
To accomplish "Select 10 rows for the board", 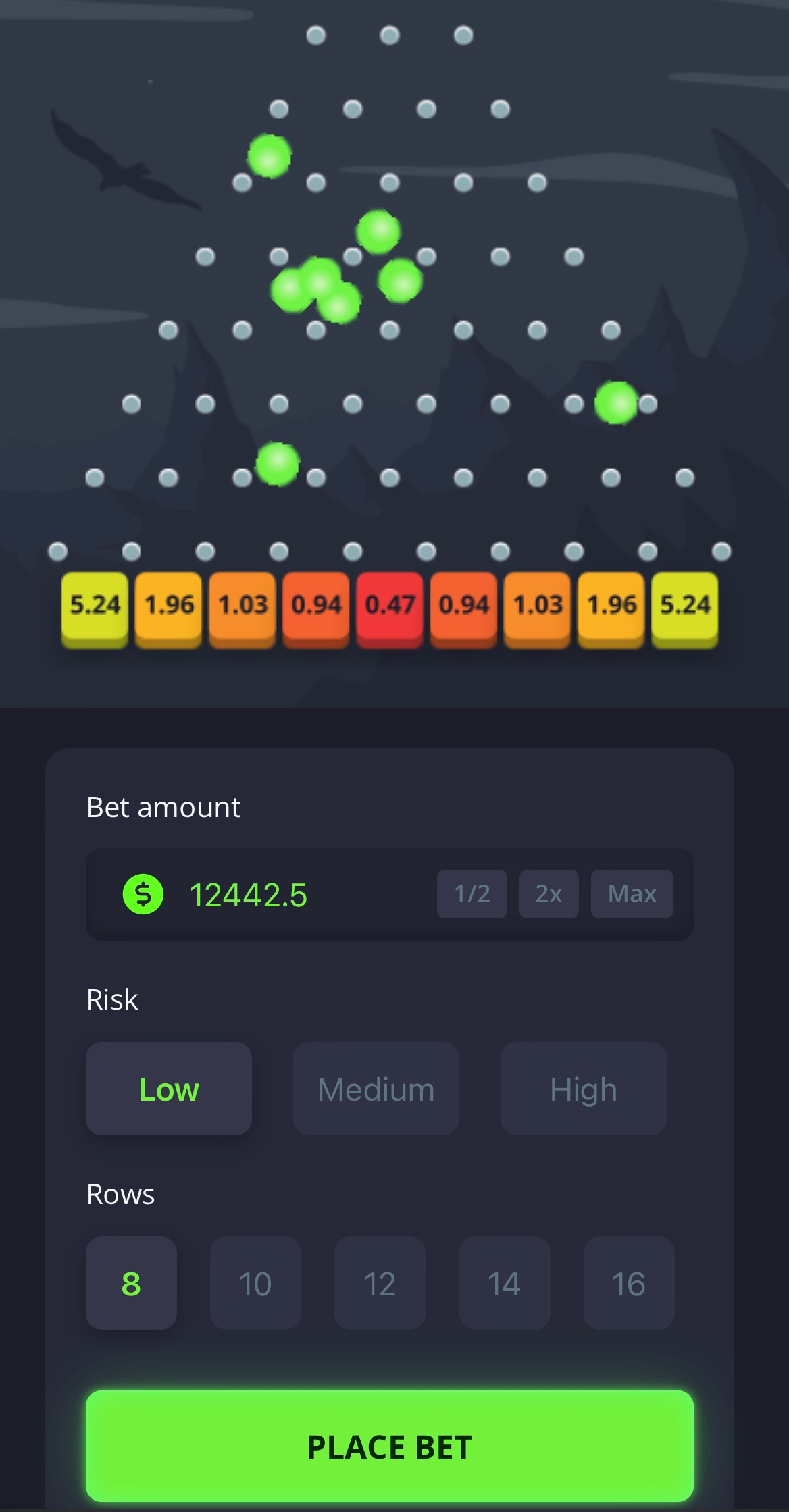I will point(256,1282).
